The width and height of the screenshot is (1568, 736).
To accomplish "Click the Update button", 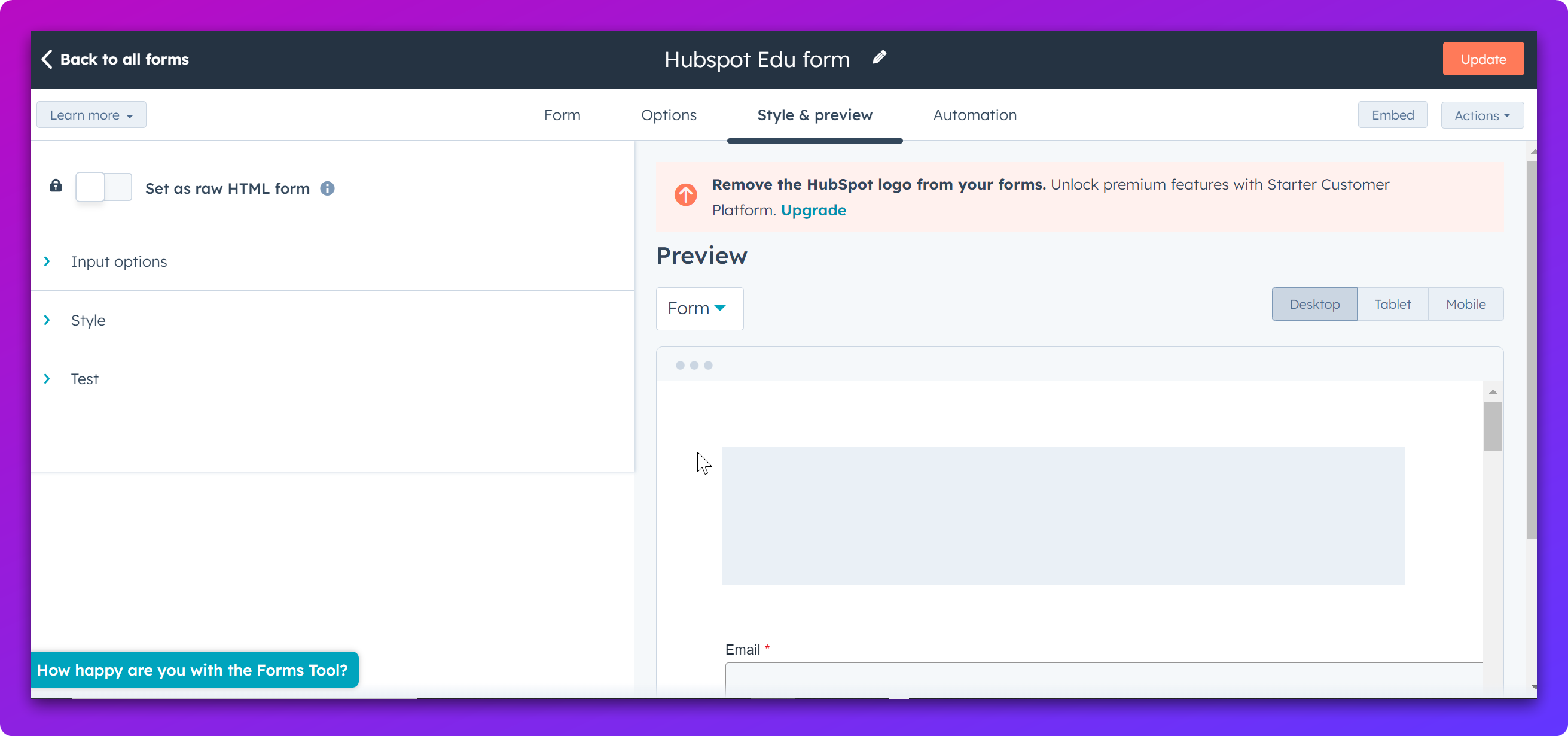I will (1483, 59).
